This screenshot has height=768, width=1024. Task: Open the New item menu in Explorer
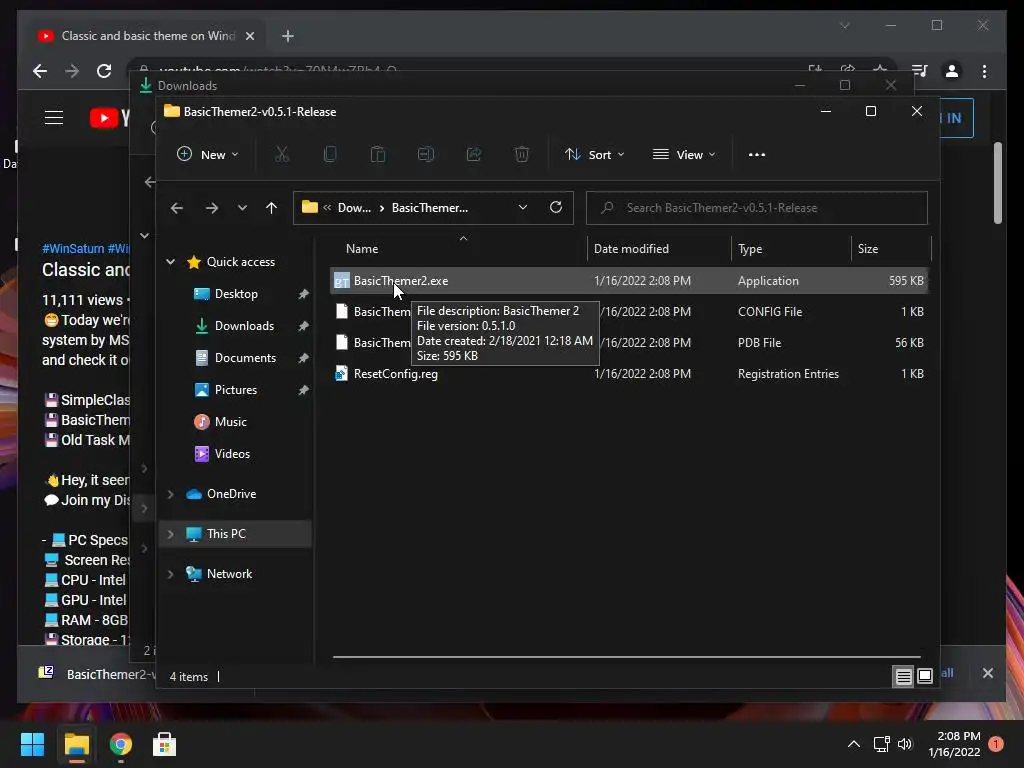[x=208, y=155]
